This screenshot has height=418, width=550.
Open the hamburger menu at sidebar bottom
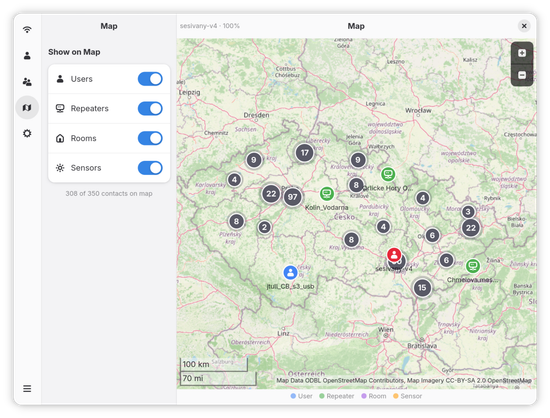tap(27, 389)
